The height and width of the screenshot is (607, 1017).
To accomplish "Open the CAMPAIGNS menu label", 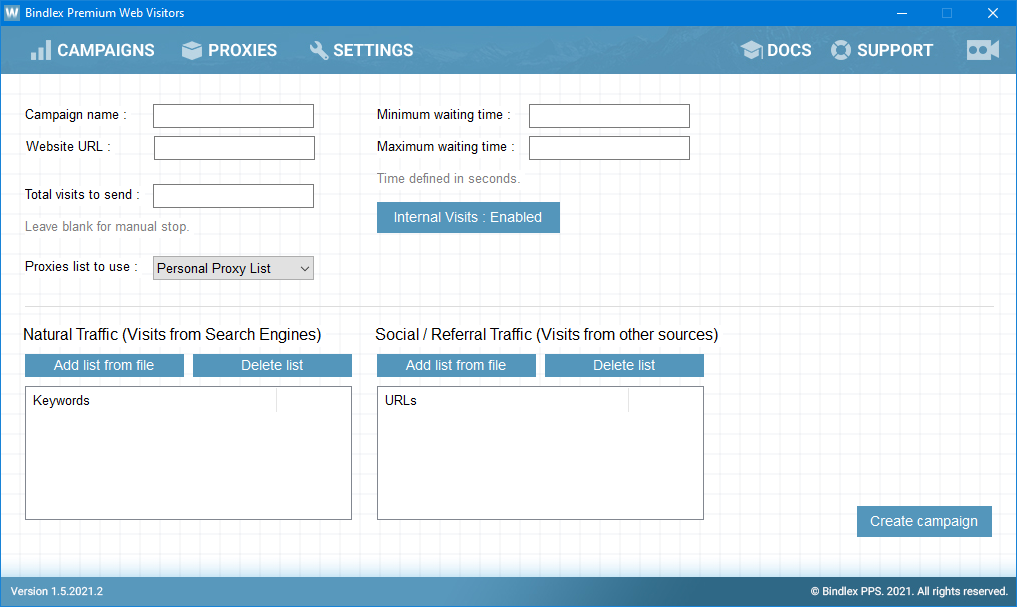I will (106, 50).
